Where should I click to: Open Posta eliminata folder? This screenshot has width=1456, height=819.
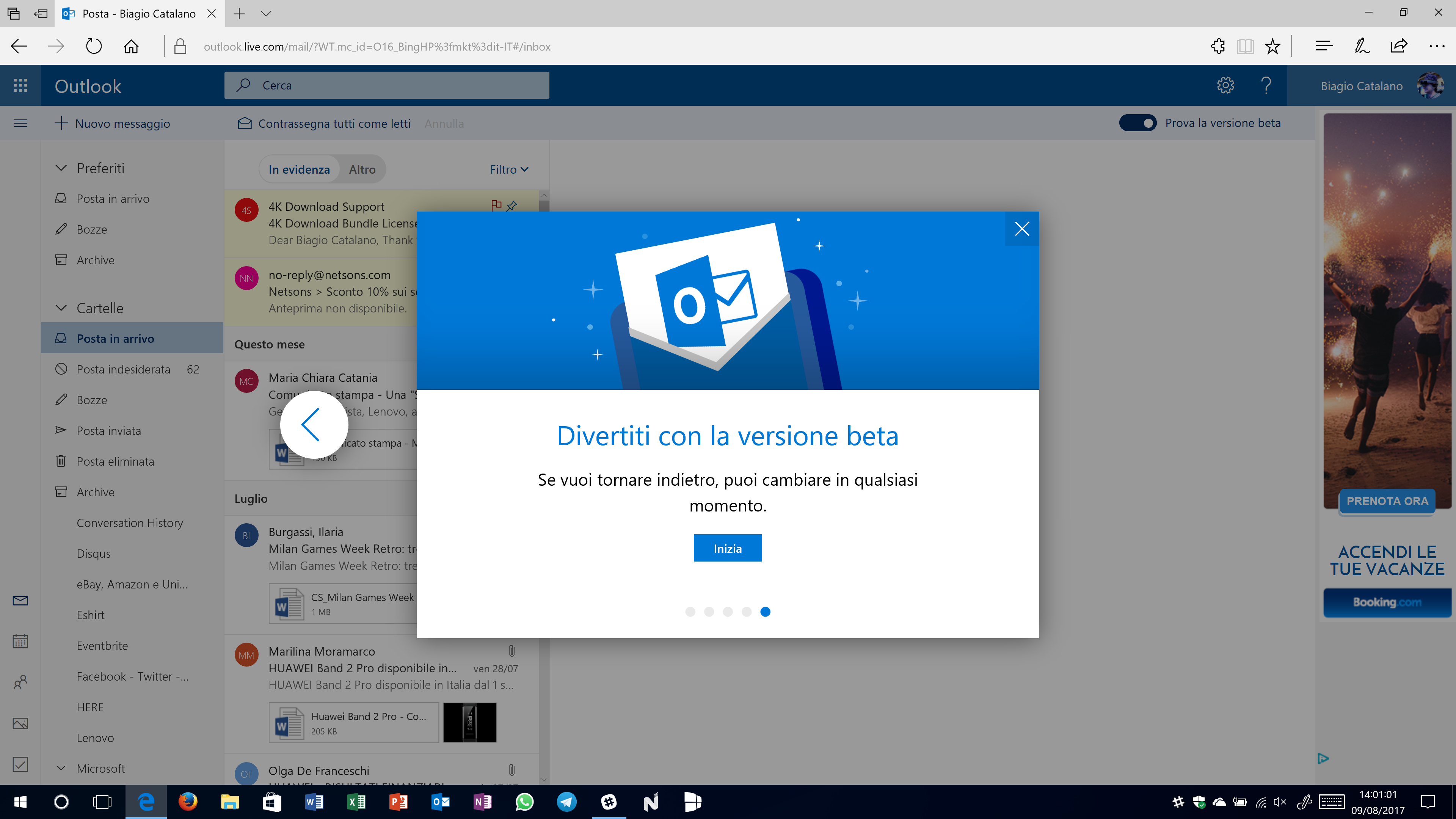pos(132,461)
